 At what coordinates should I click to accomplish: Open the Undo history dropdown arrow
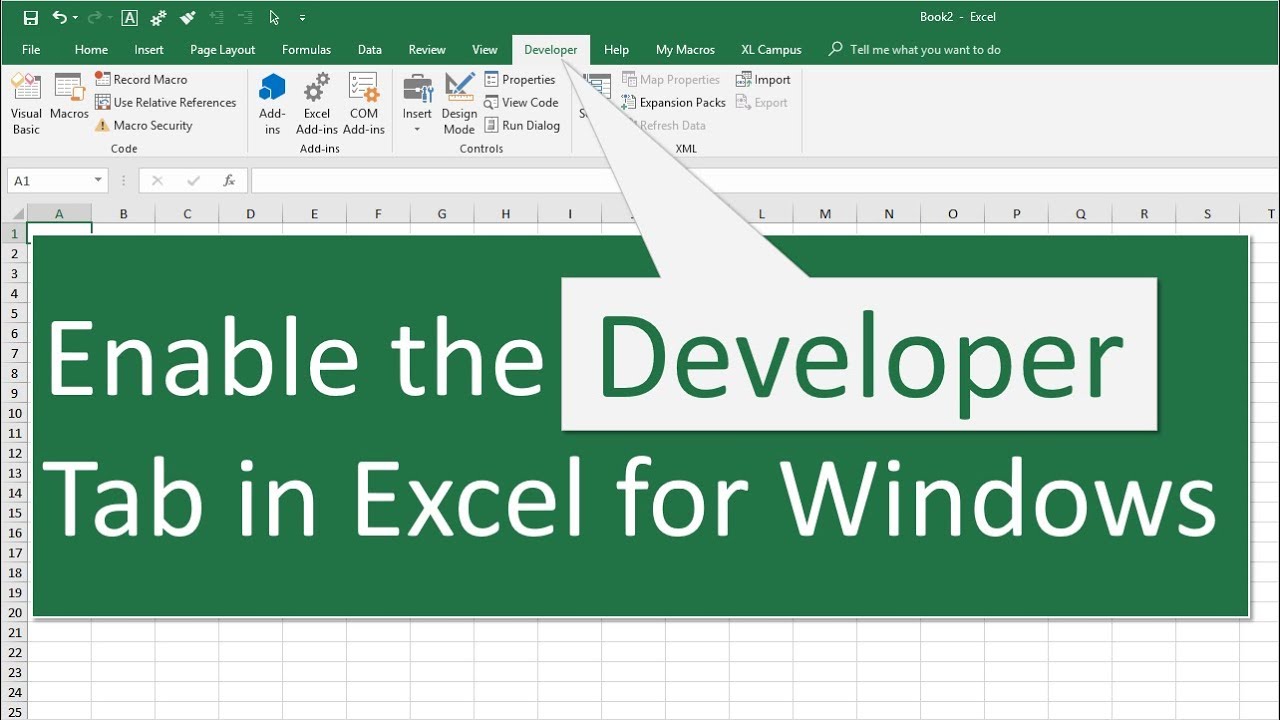coord(75,18)
